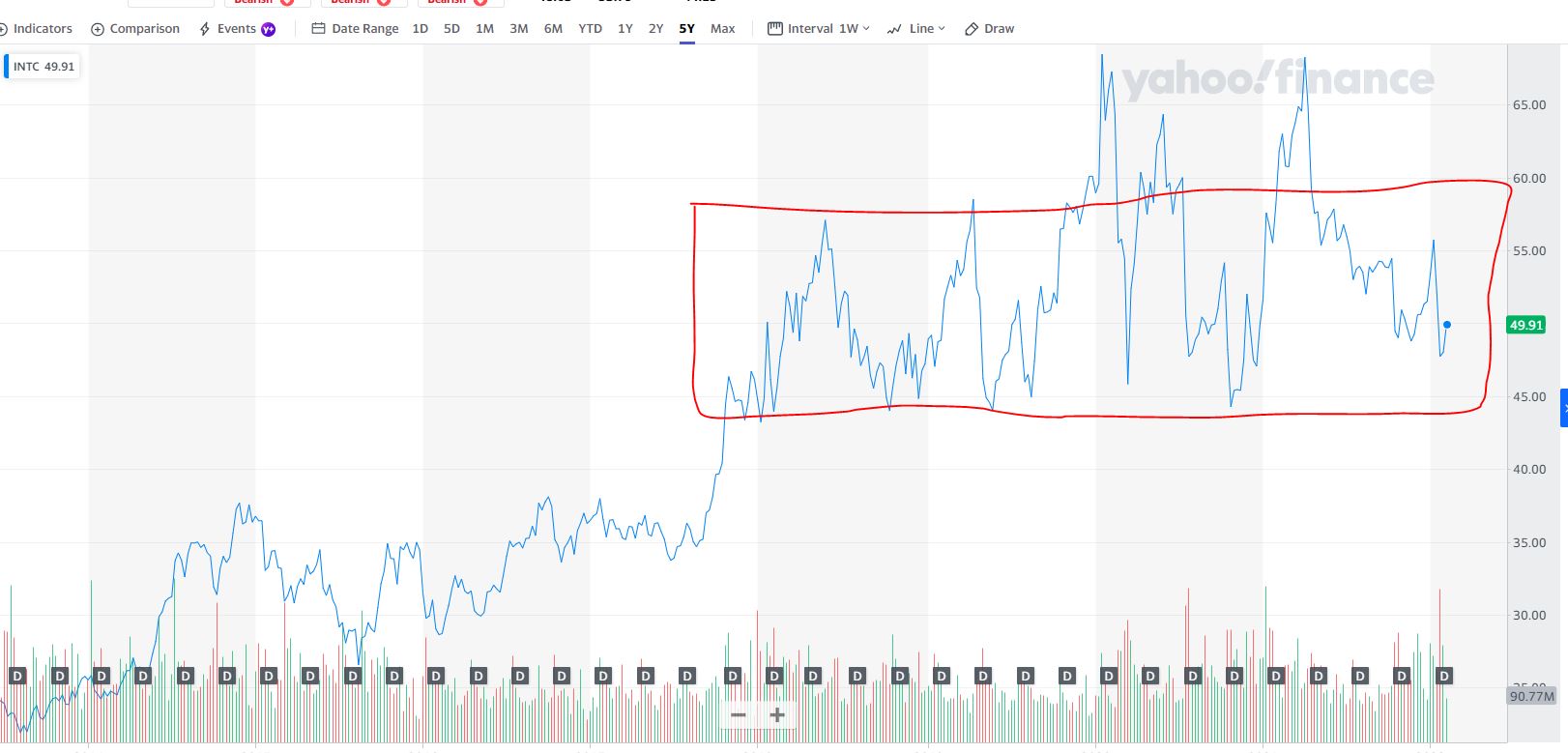1568x753 pixels.
Task: Zoom out with the minus button
Action: [739, 715]
